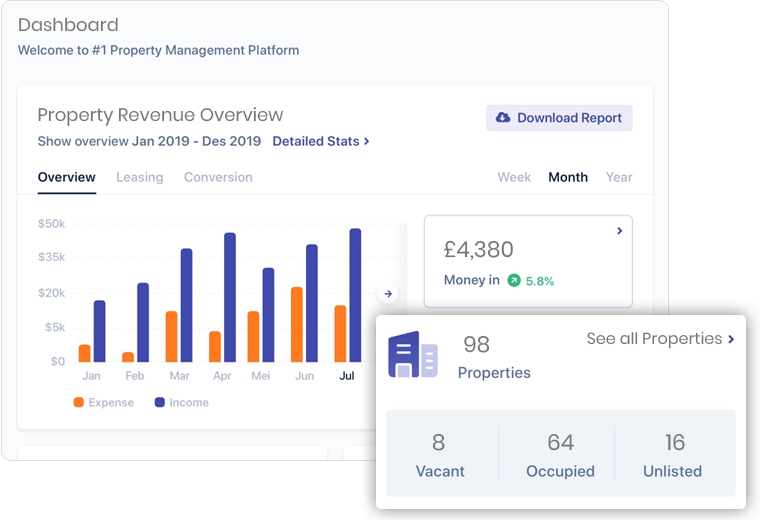The height and width of the screenshot is (520, 760).
Task: Click the Money in label
Action: point(472,280)
